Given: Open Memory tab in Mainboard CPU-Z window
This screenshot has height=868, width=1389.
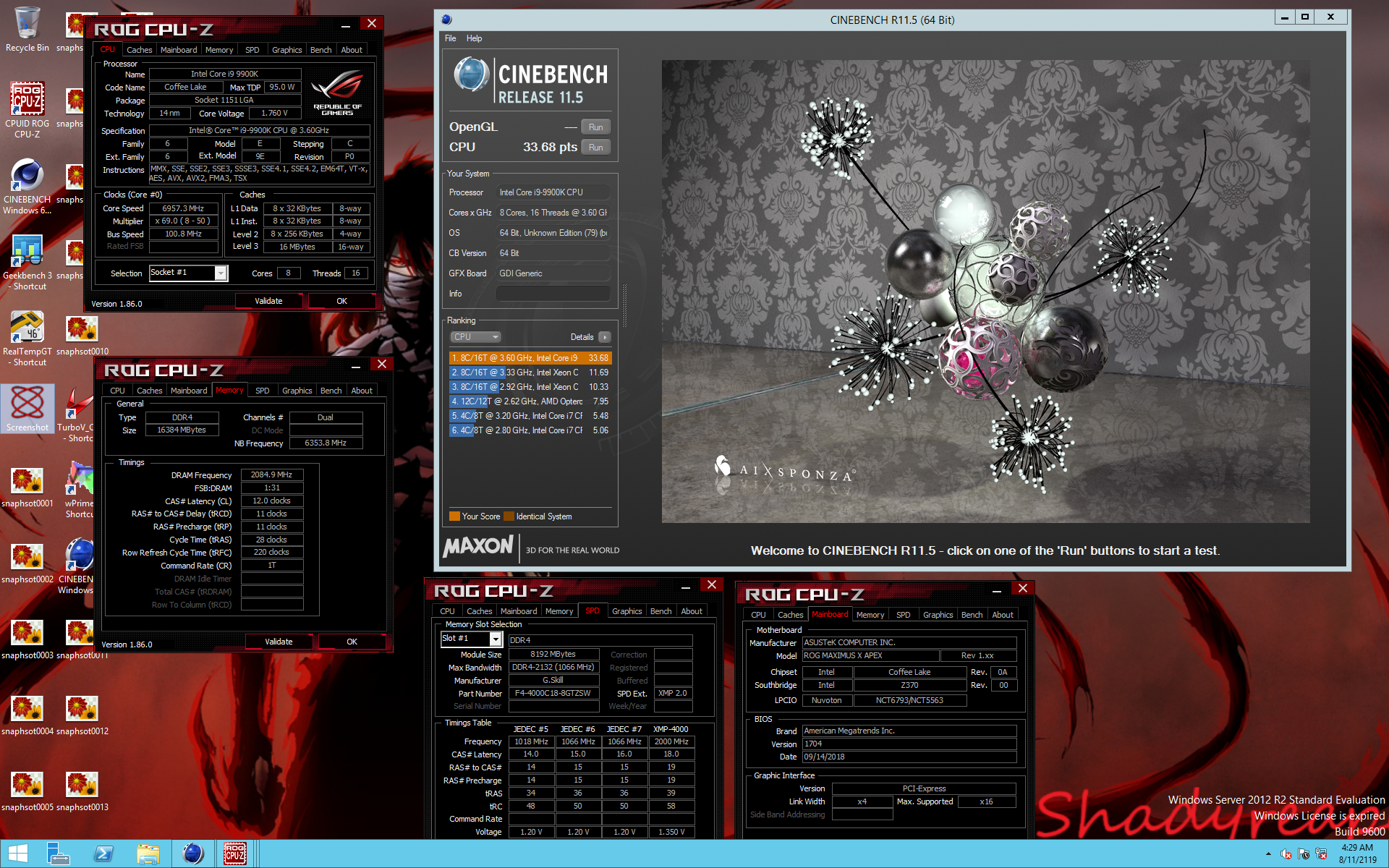Looking at the screenshot, I should click(870, 615).
